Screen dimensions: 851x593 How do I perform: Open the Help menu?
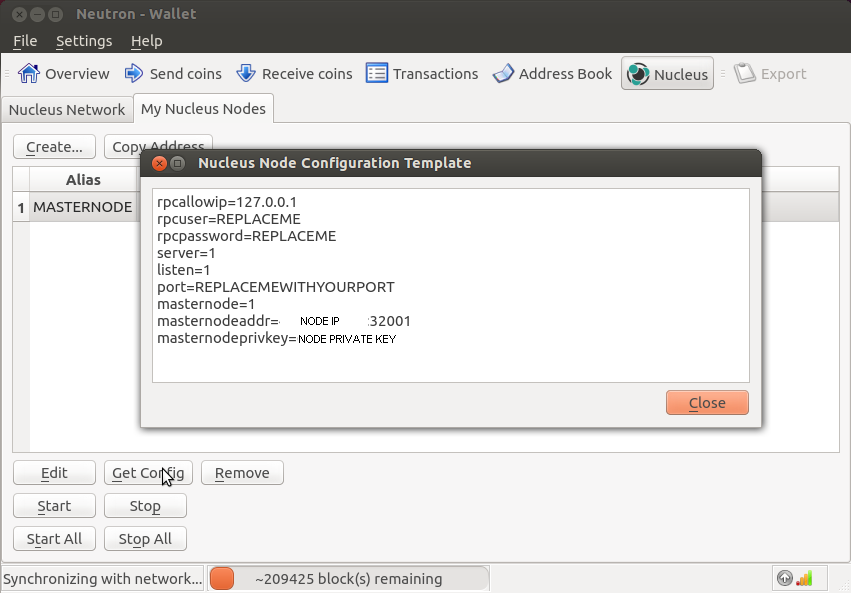point(147,41)
